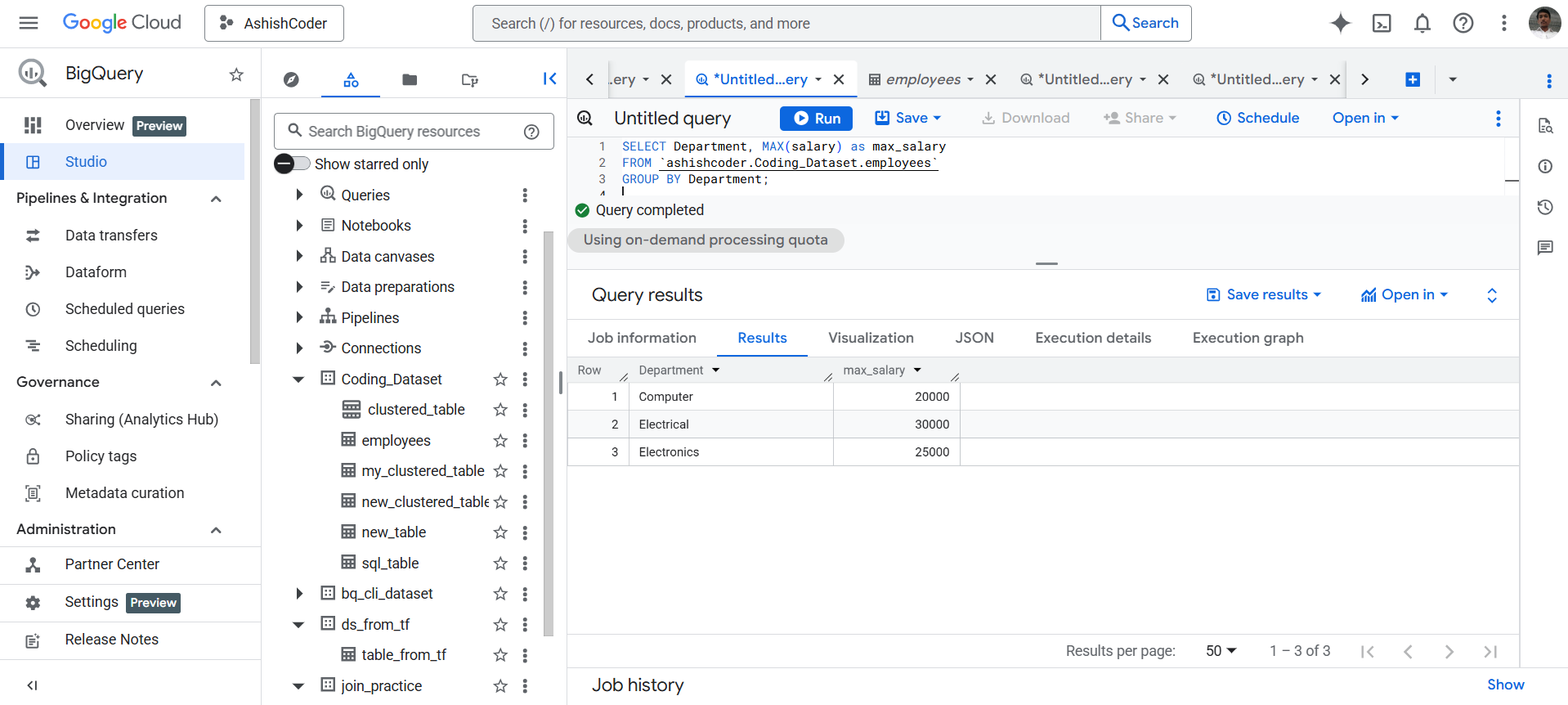This screenshot has width=1568, height=705.
Task: Select the classic explorer hierarchy icon tab
Action: tap(351, 79)
